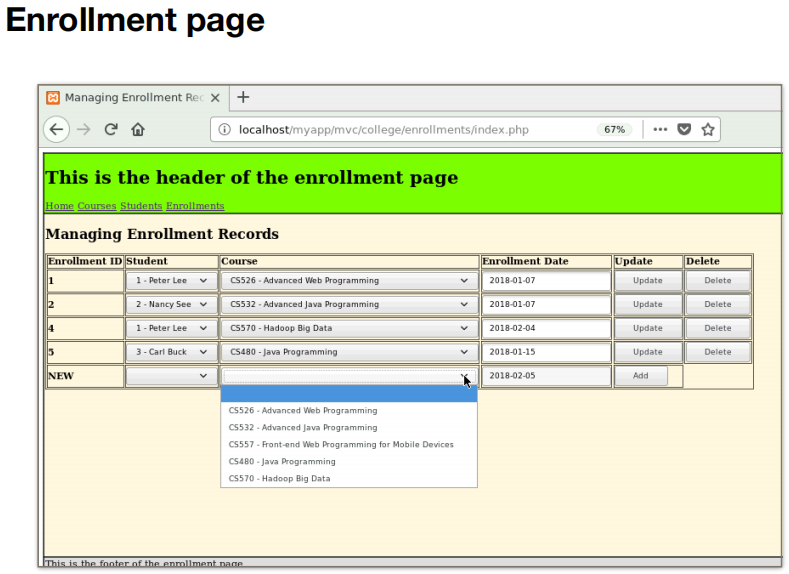This screenshot has width=789, height=574.
Task: Click the 2018-02-04 enrollment date field
Action: [546, 328]
